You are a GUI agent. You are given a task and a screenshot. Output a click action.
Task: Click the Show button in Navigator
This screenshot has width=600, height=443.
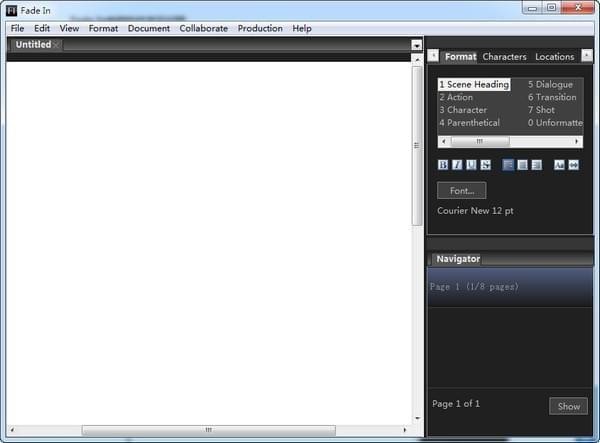click(569, 406)
